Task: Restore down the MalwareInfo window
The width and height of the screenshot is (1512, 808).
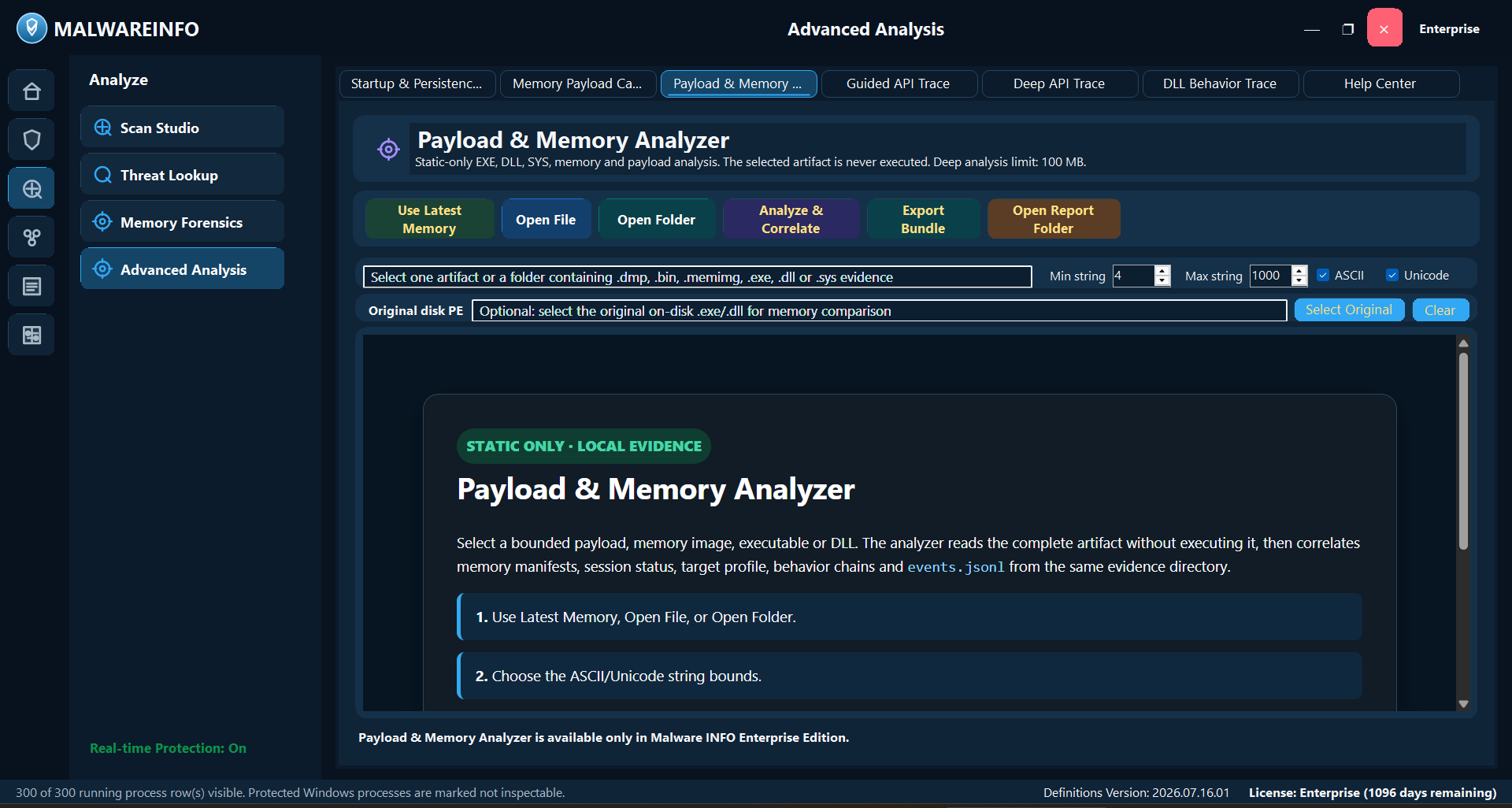Action: click(1348, 29)
